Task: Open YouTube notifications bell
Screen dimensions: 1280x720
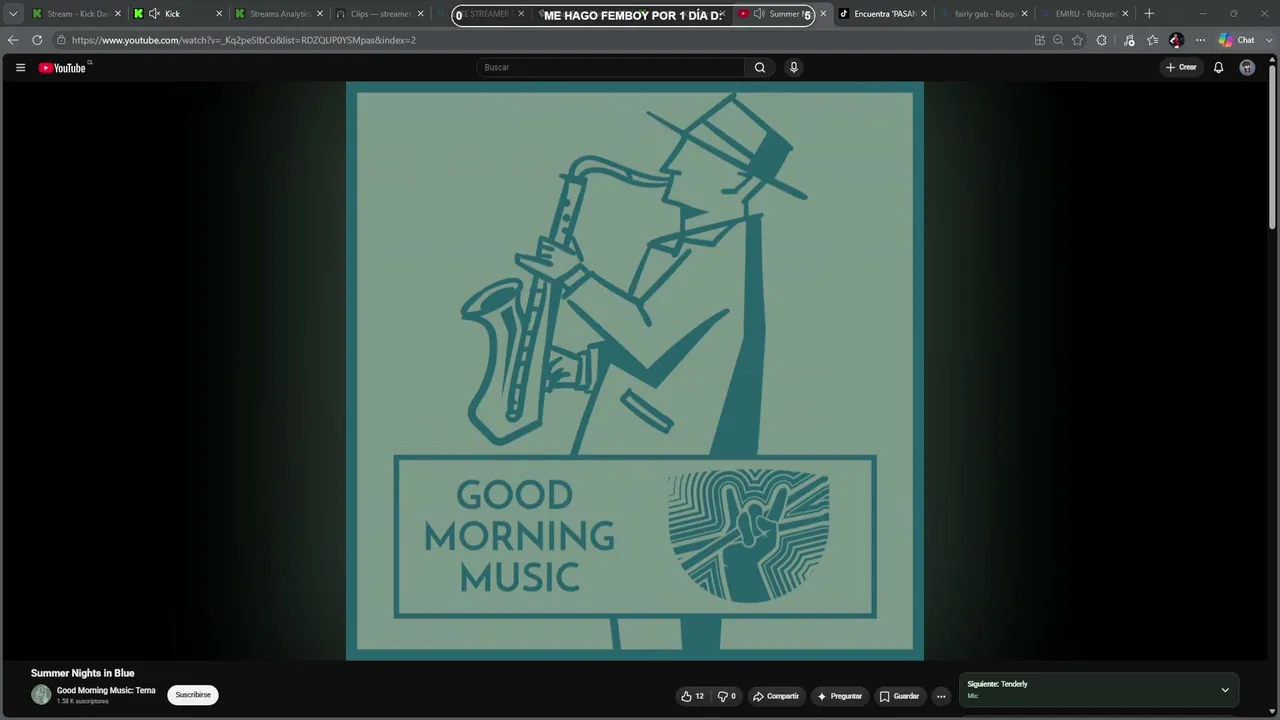Action: point(1218,68)
